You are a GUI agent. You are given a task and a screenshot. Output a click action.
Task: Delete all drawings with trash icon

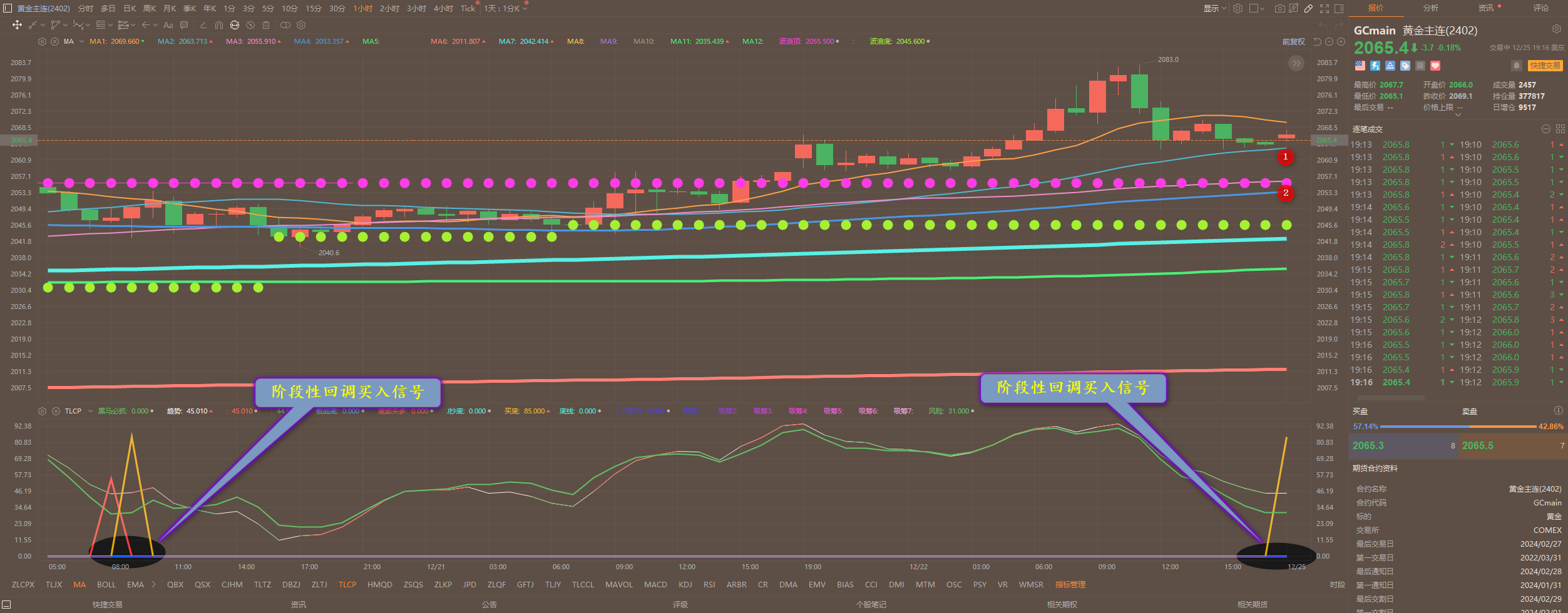coord(266,25)
